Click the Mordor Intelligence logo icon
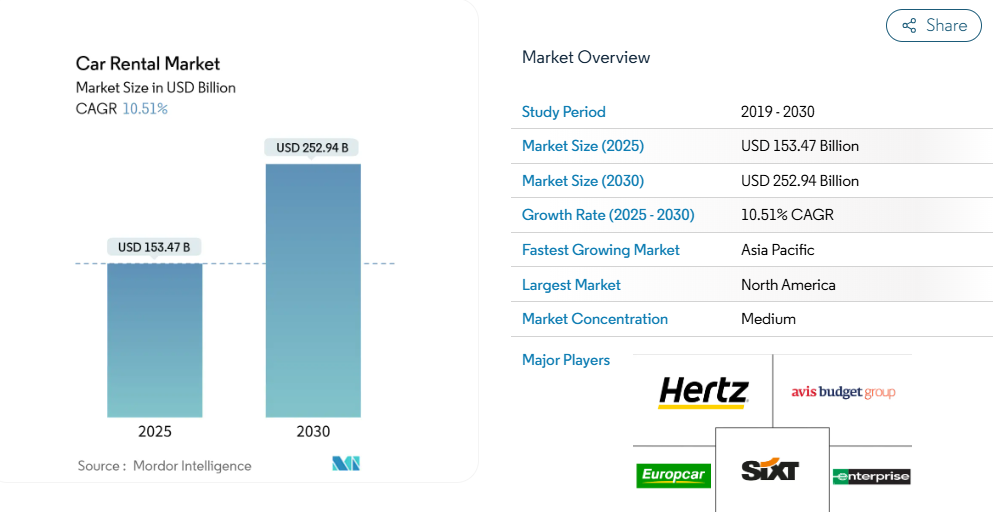 pos(346,464)
